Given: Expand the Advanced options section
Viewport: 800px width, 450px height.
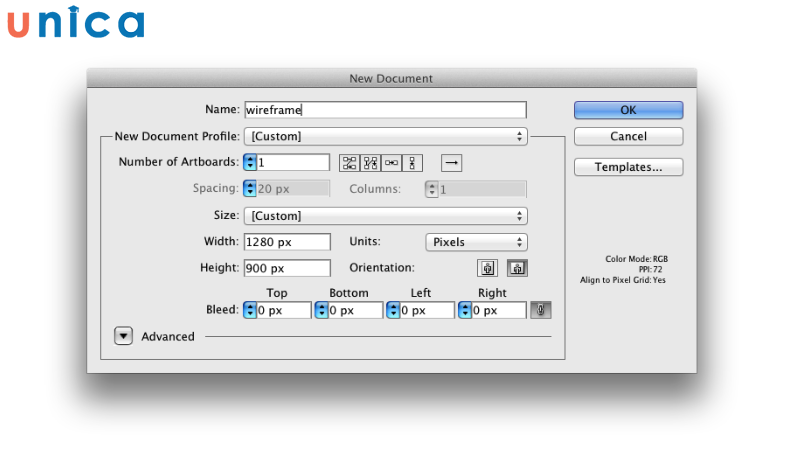Looking at the screenshot, I should coord(123,337).
